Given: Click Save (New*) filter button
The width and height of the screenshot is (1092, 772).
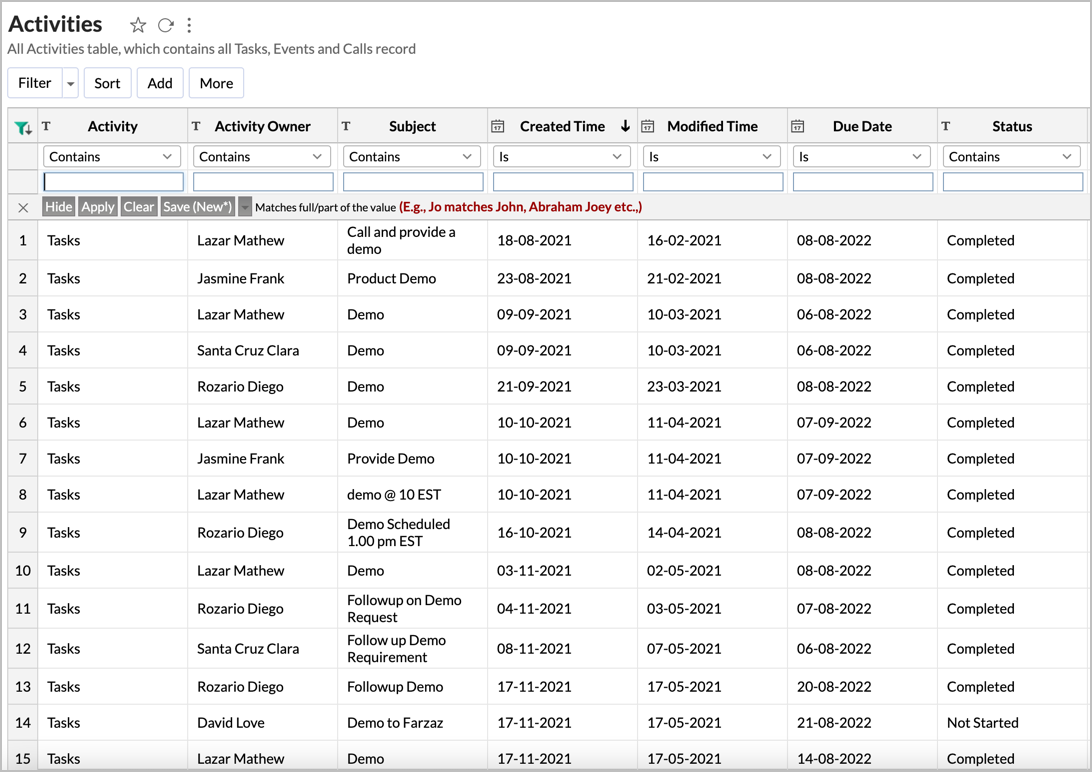Looking at the screenshot, I should click(x=198, y=207).
